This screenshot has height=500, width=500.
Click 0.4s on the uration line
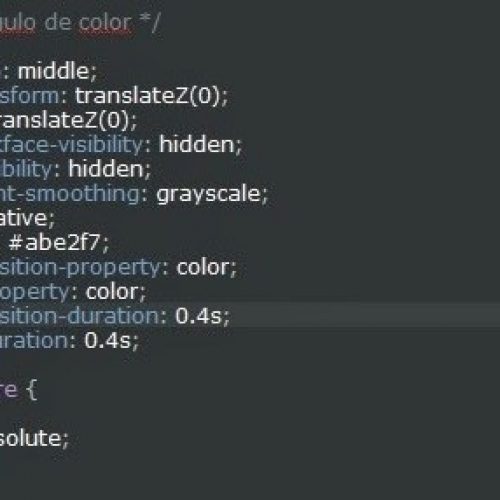[x=108, y=340]
